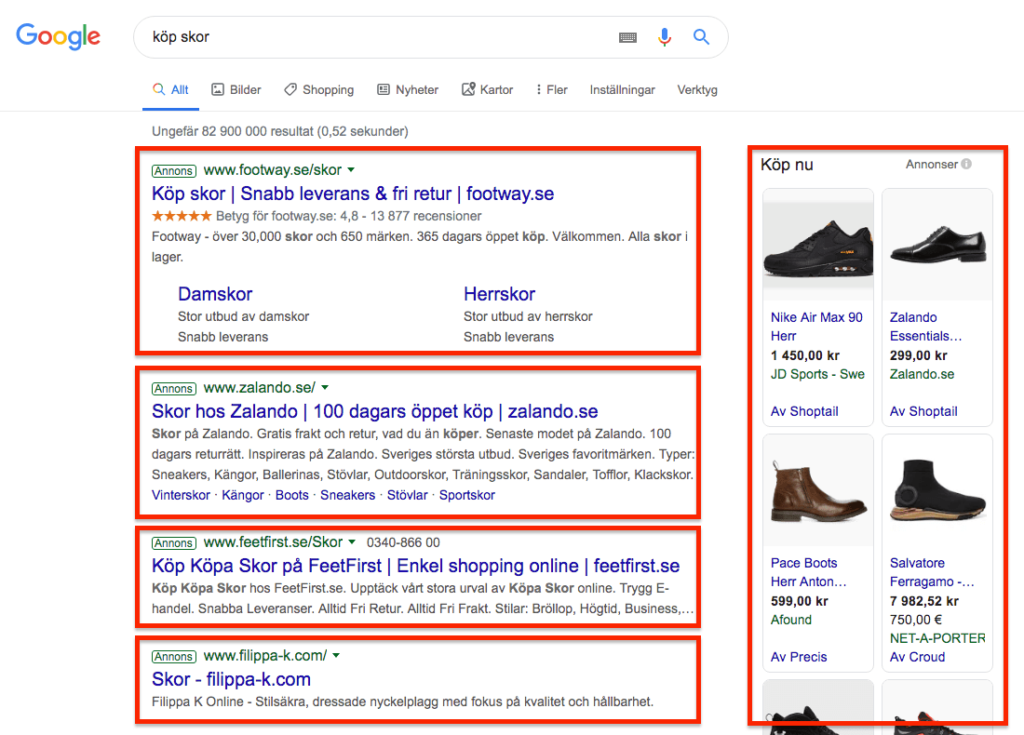Screen dimensions: 1024x735
Task: Click the 7 982,52 kr price
Action: [x=924, y=601]
